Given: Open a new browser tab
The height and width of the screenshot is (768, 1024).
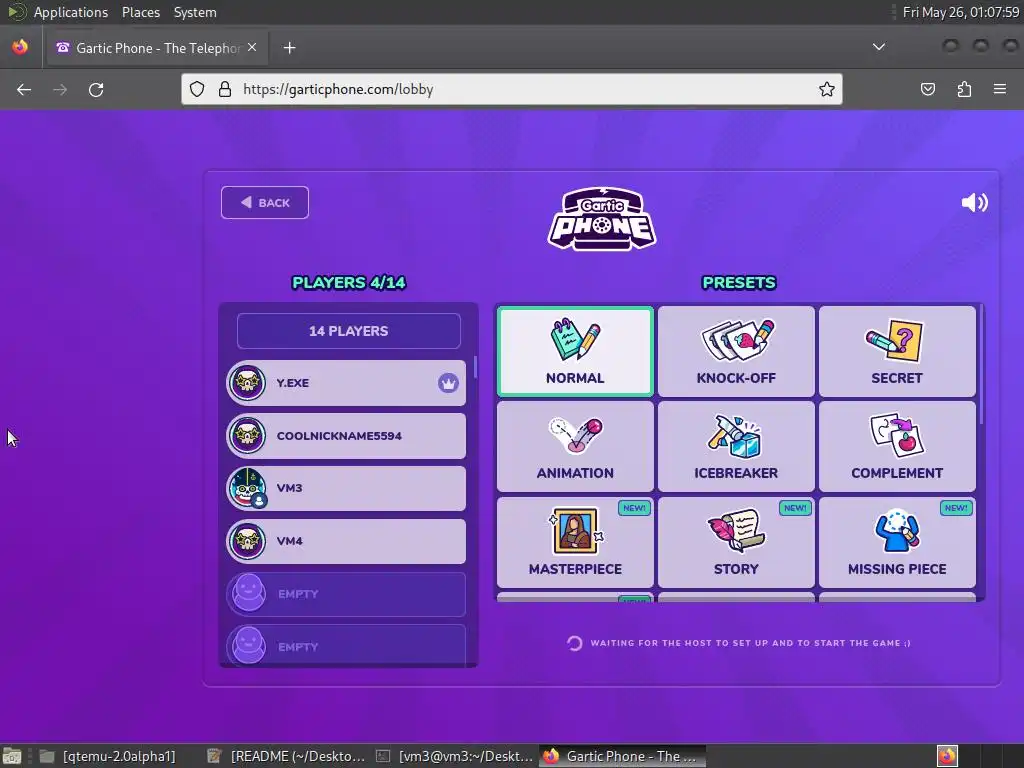Looking at the screenshot, I should [x=289, y=48].
